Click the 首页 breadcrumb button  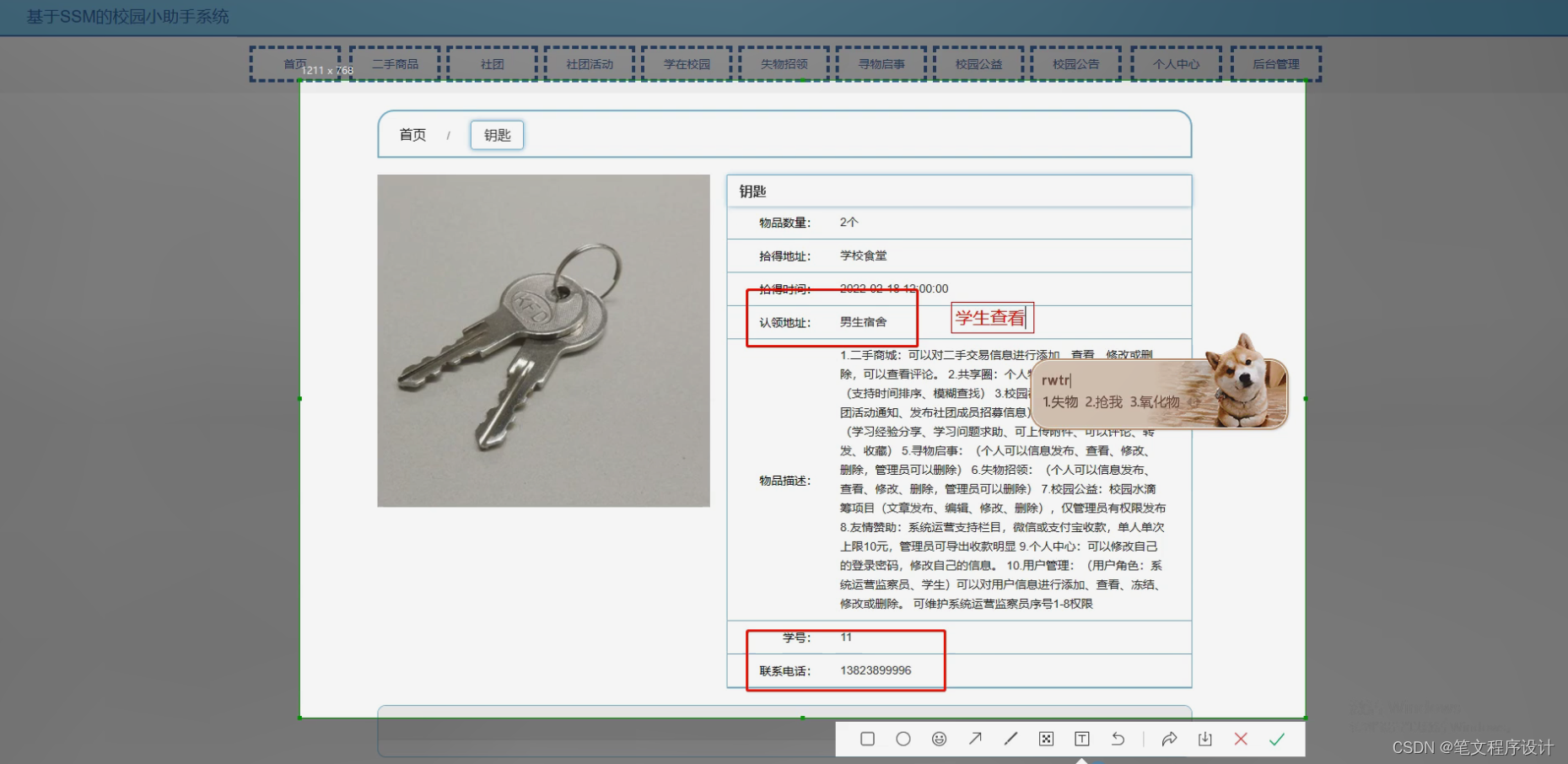tap(412, 134)
